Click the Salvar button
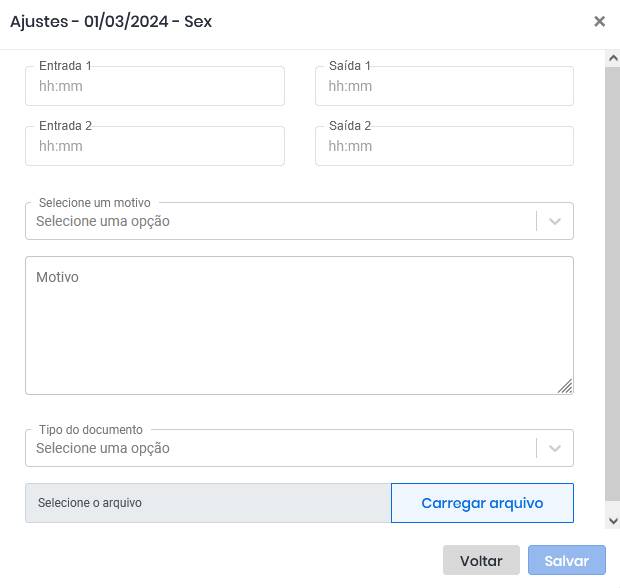620x588 pixels. [x=567, y=560]
